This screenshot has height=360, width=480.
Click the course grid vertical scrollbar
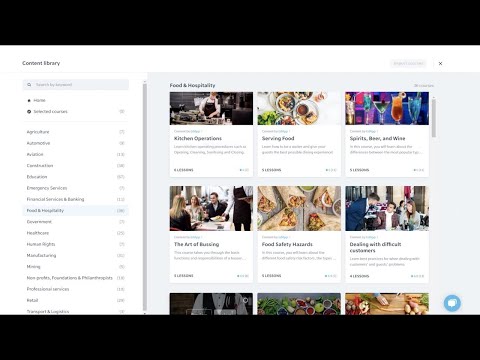[434, 118]
